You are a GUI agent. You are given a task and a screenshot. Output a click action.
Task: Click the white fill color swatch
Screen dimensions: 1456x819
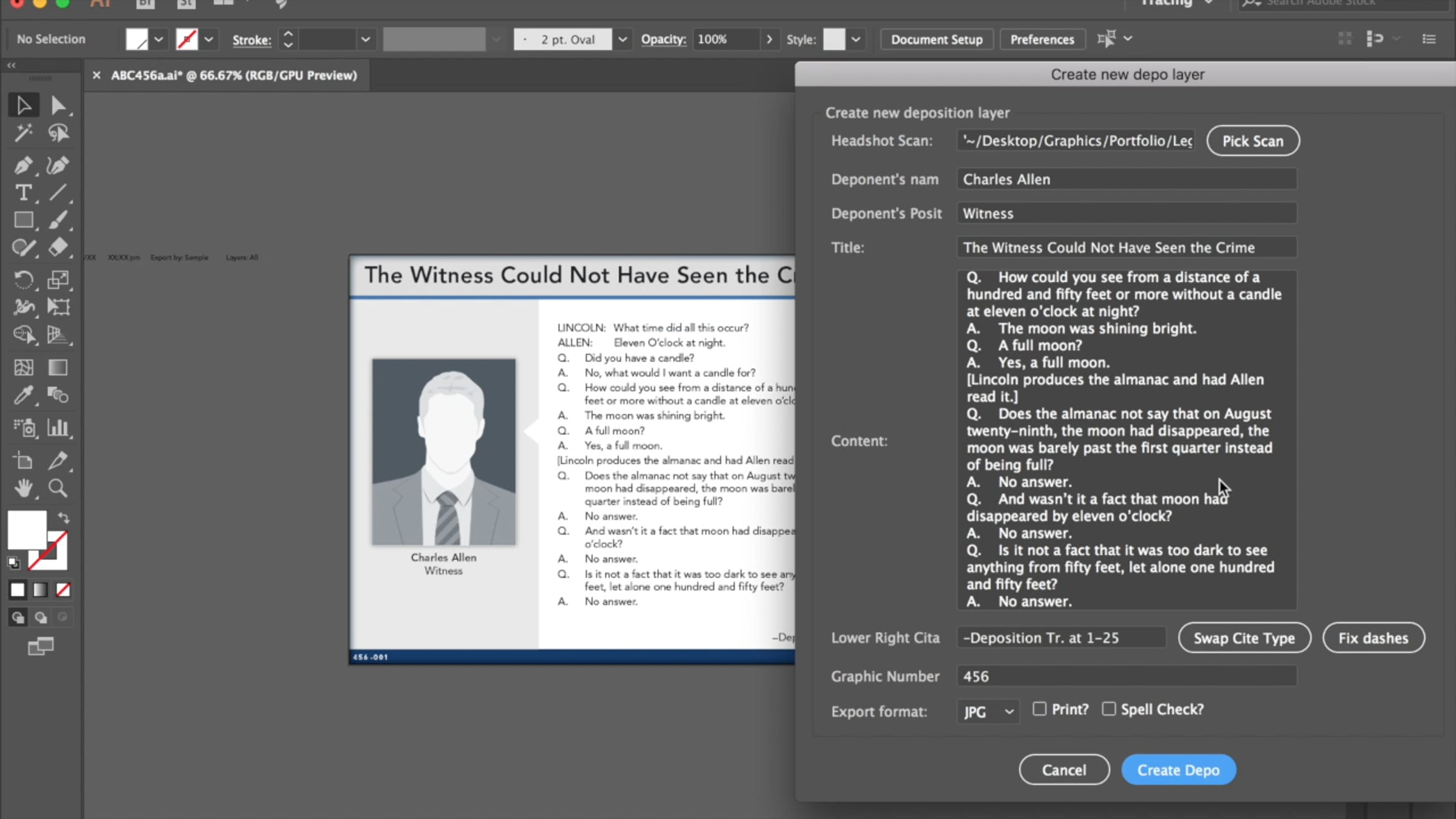tap(27, 530)
